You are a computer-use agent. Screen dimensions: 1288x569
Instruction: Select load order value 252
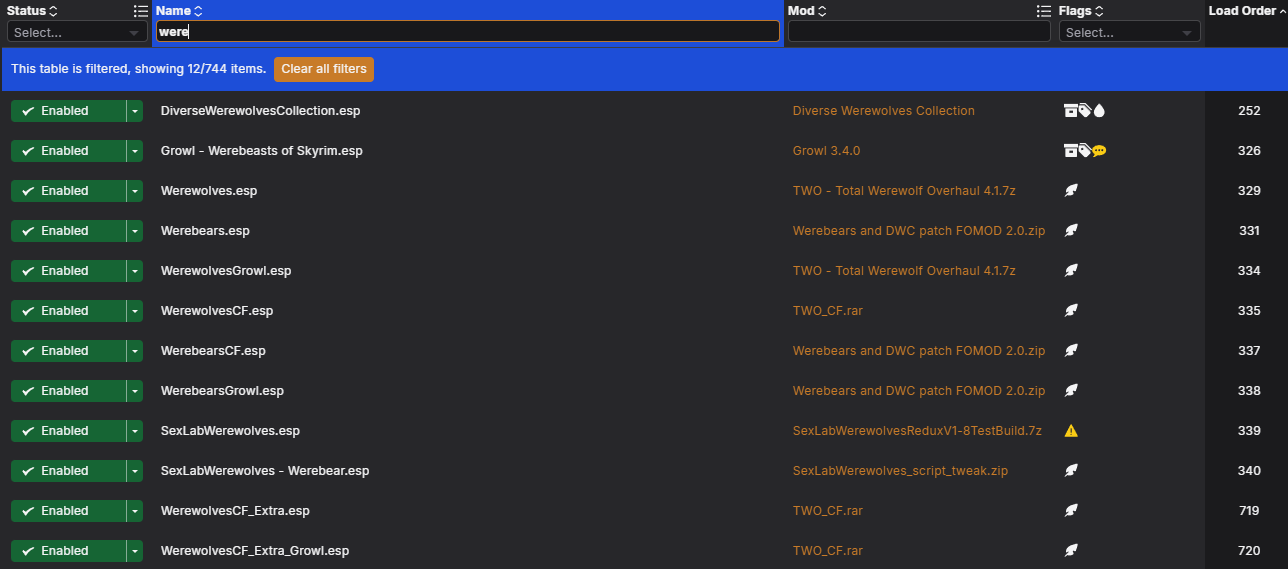pyautogui.click(x=1249, y=111)
